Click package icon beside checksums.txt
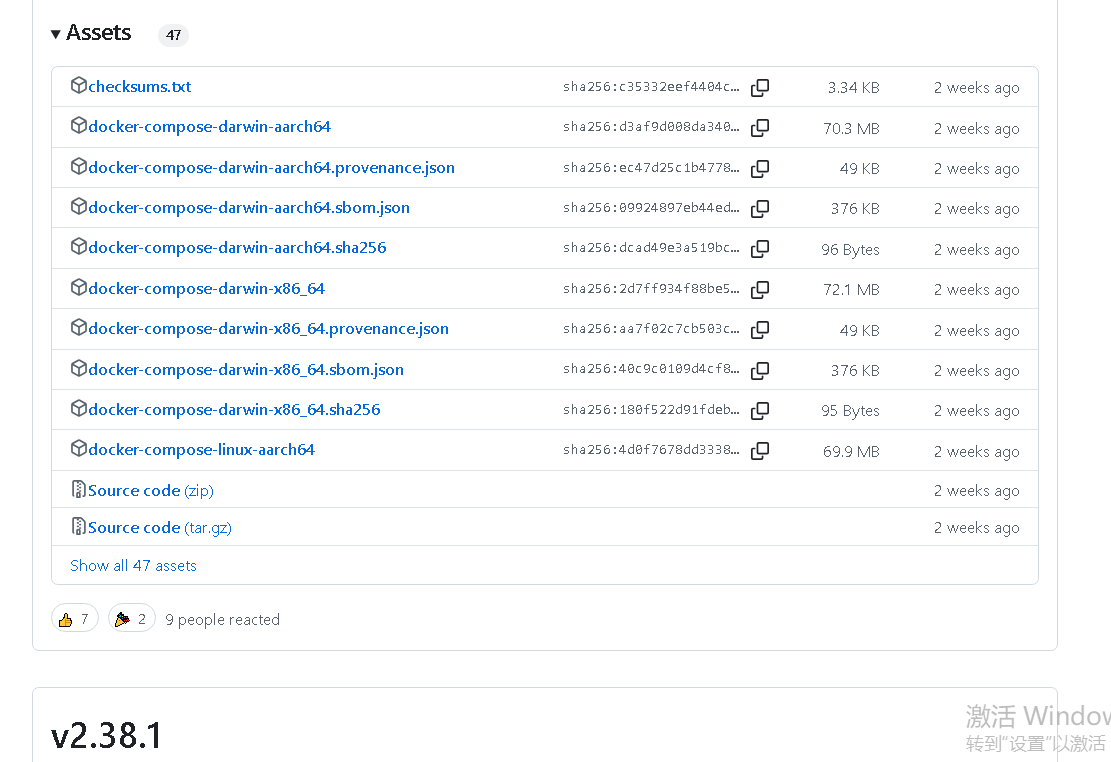This screenshot has height=762, width=1111. pyautogui.click(x=79, y=85)
